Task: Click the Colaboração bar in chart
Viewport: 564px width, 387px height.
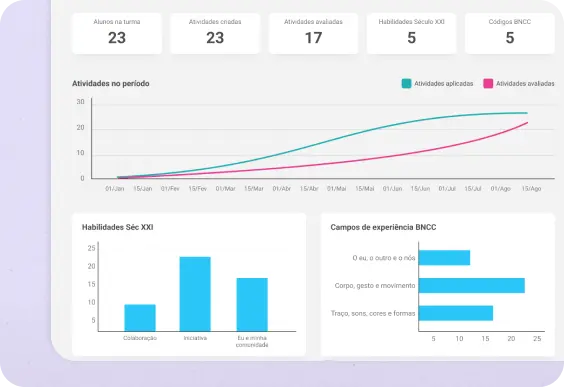Action: tap(140, 318)
